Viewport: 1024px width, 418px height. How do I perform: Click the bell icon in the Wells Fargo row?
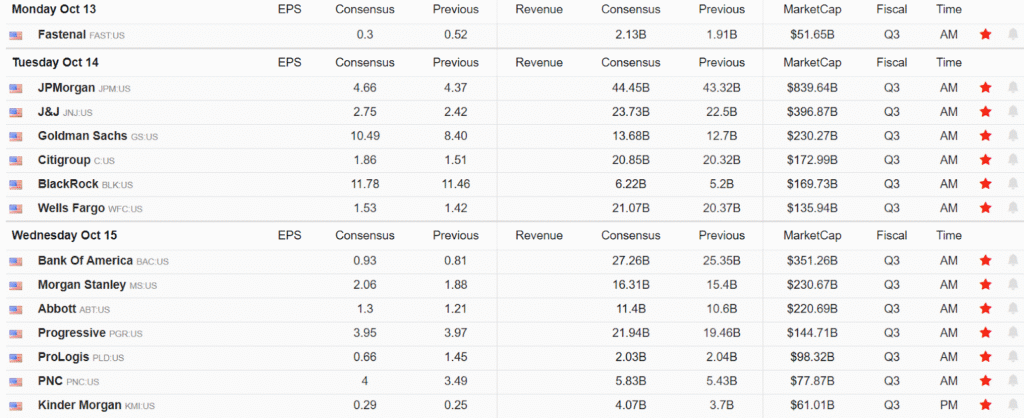click(1012, 208)
